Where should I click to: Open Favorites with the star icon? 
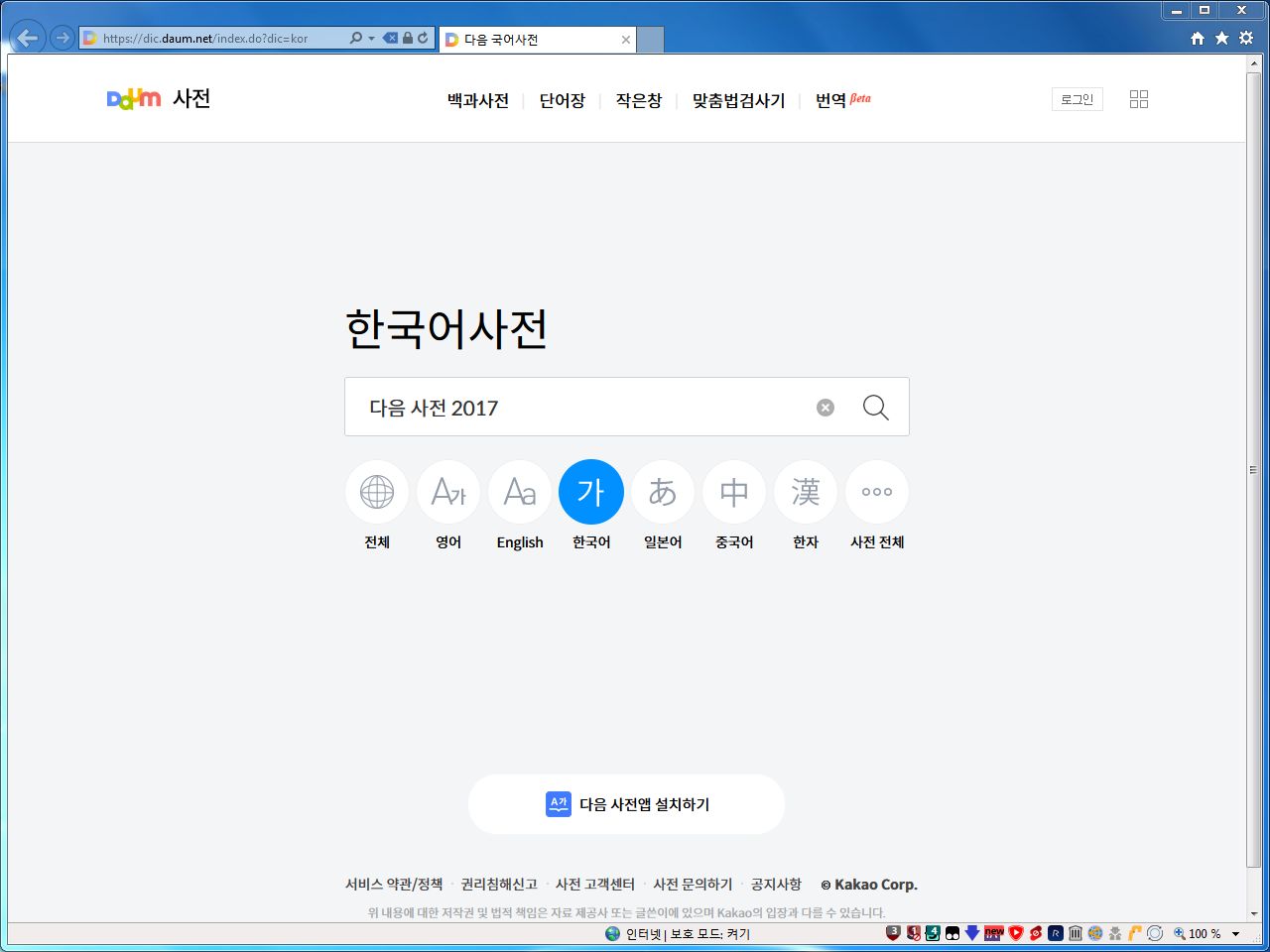1222,38
